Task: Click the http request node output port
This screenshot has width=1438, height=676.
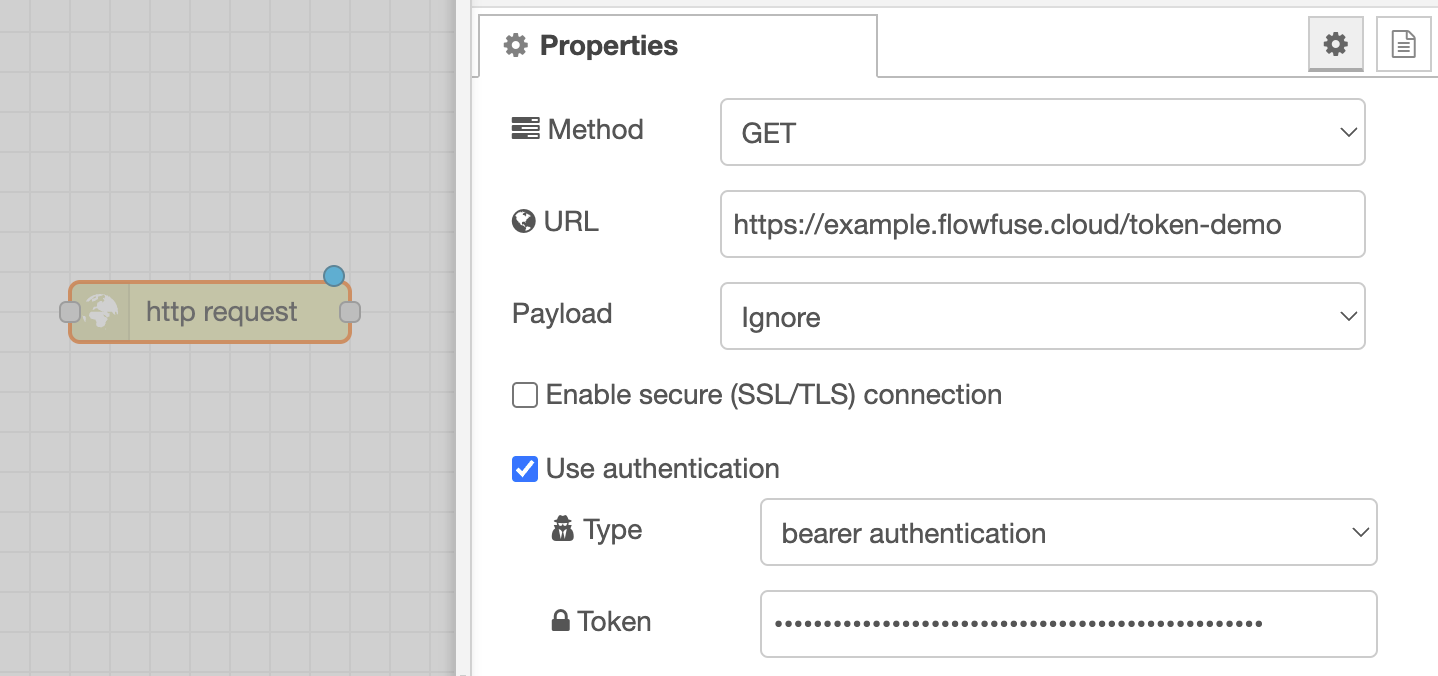Action: click(350, 312)
